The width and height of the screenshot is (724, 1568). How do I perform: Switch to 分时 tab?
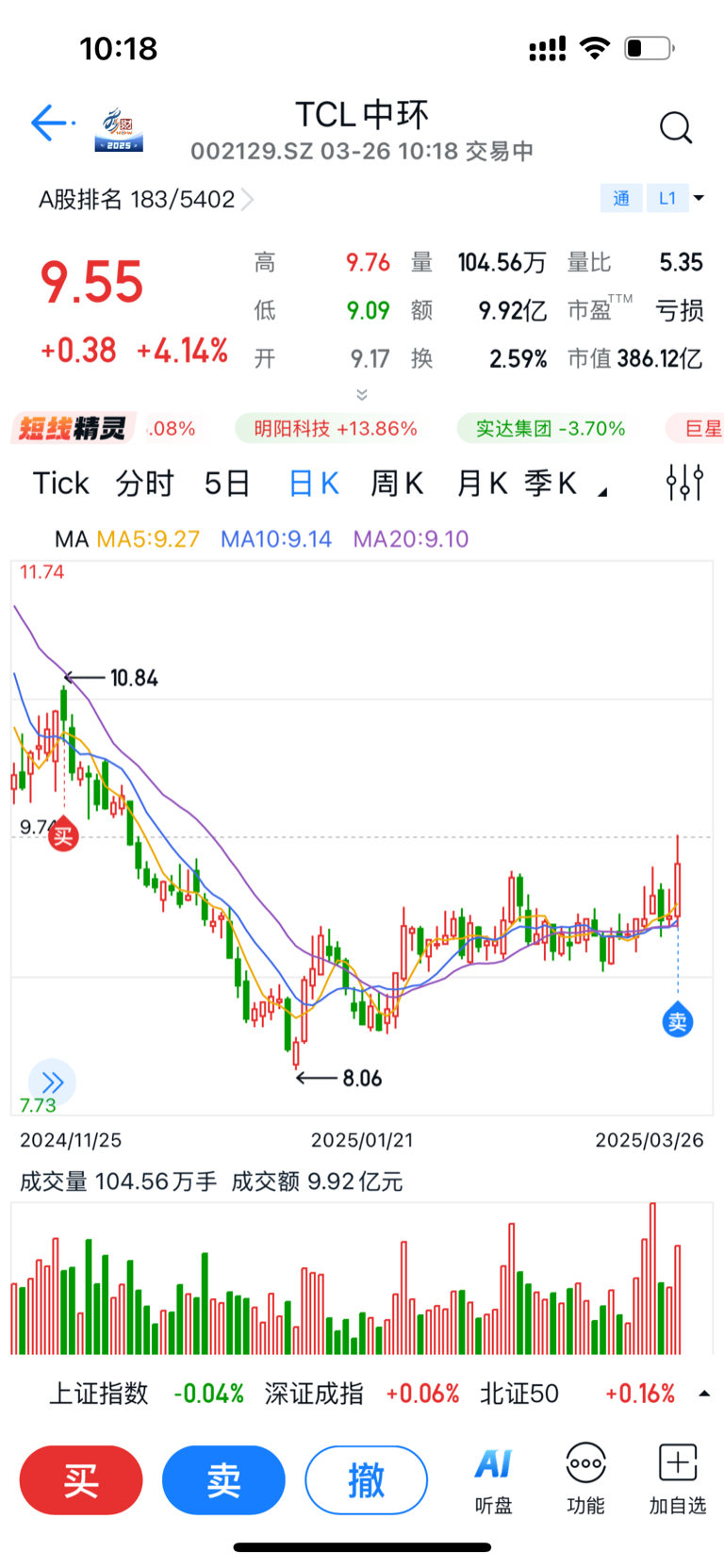tap(144, 484)
